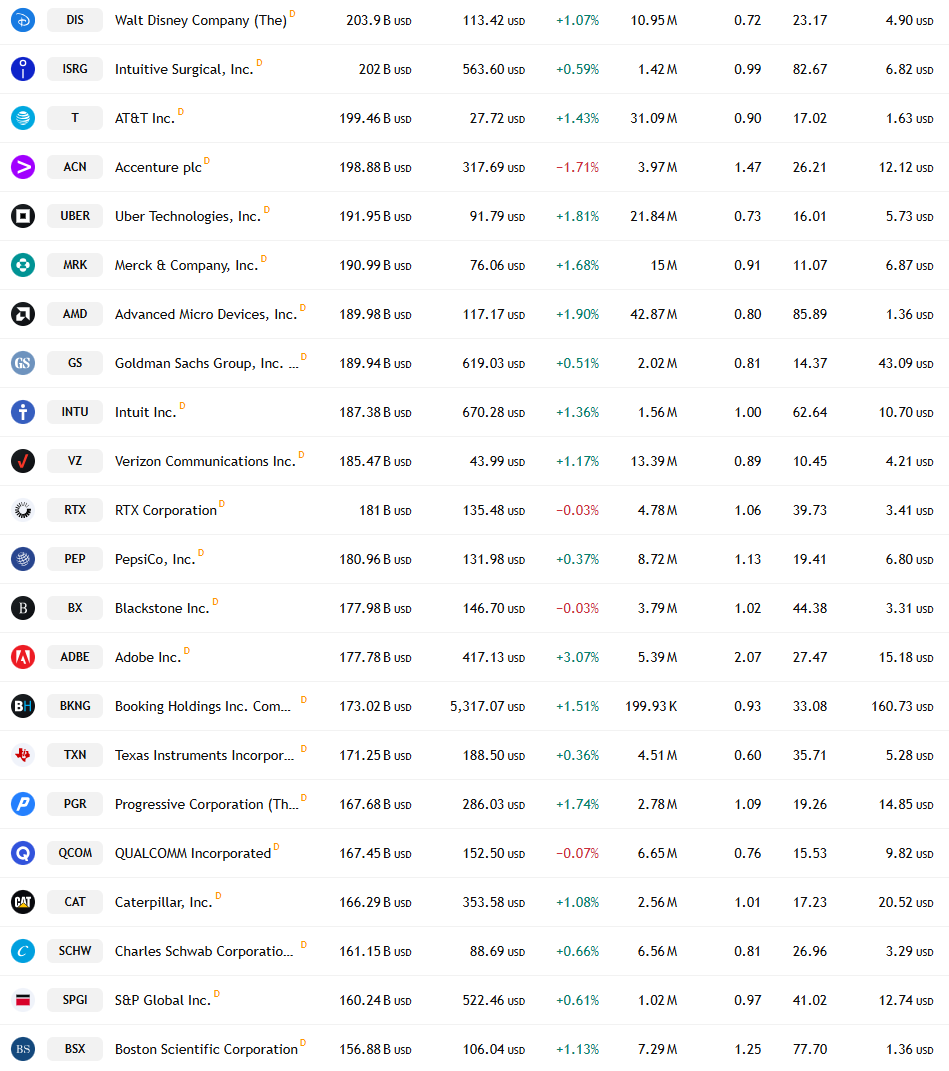Click the Progressive Corporation P logo icon
This screenshot has height=1071, width=949.
pyautogui.click(x=23, y=804)
